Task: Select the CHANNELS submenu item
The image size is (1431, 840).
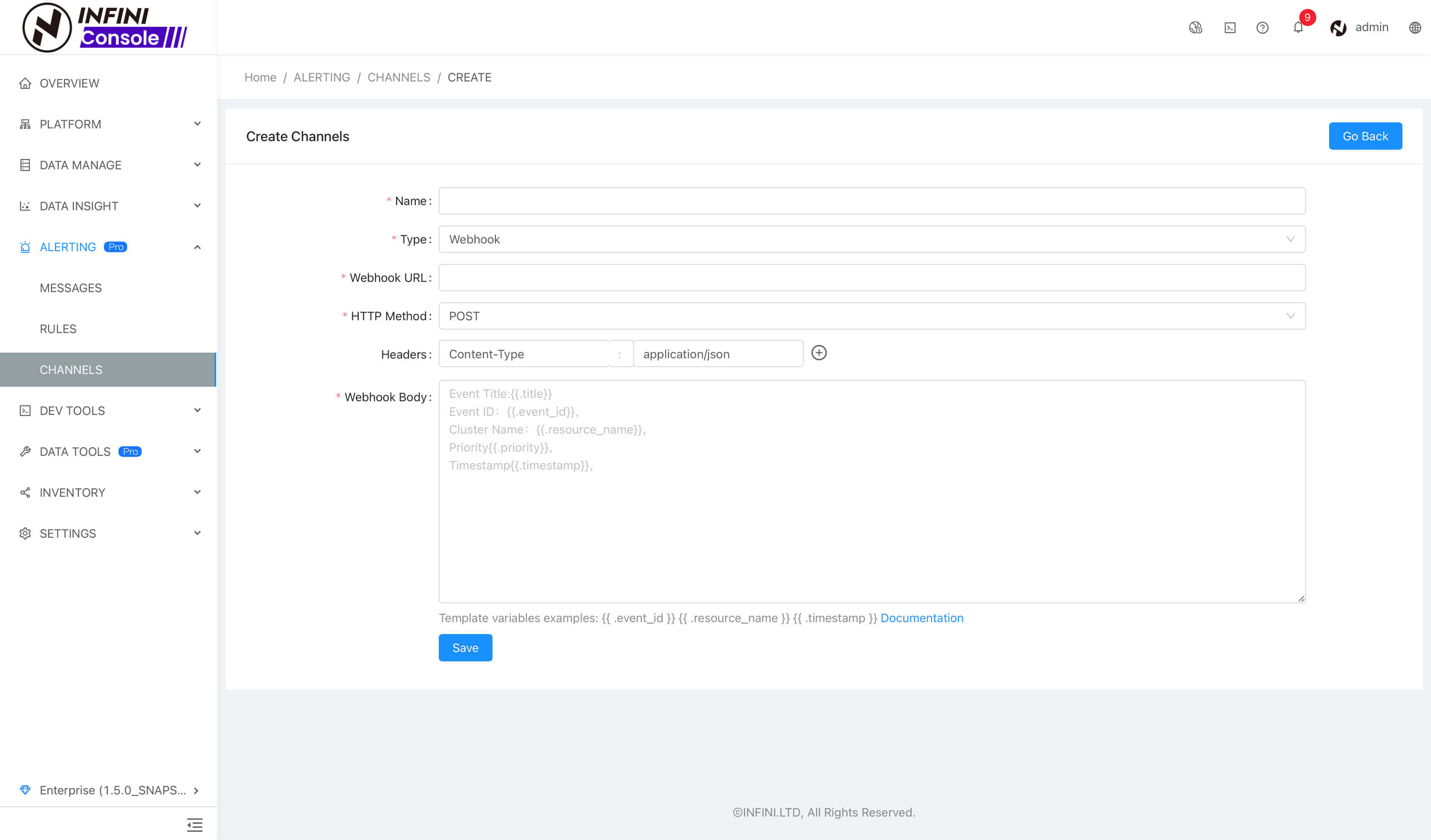Action: pos(108,370)
